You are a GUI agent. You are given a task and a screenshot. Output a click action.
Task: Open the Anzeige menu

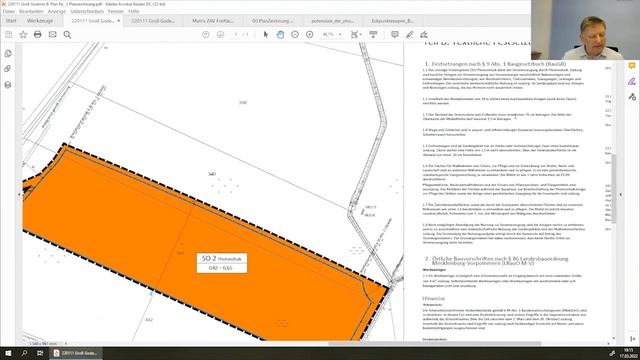57,11
